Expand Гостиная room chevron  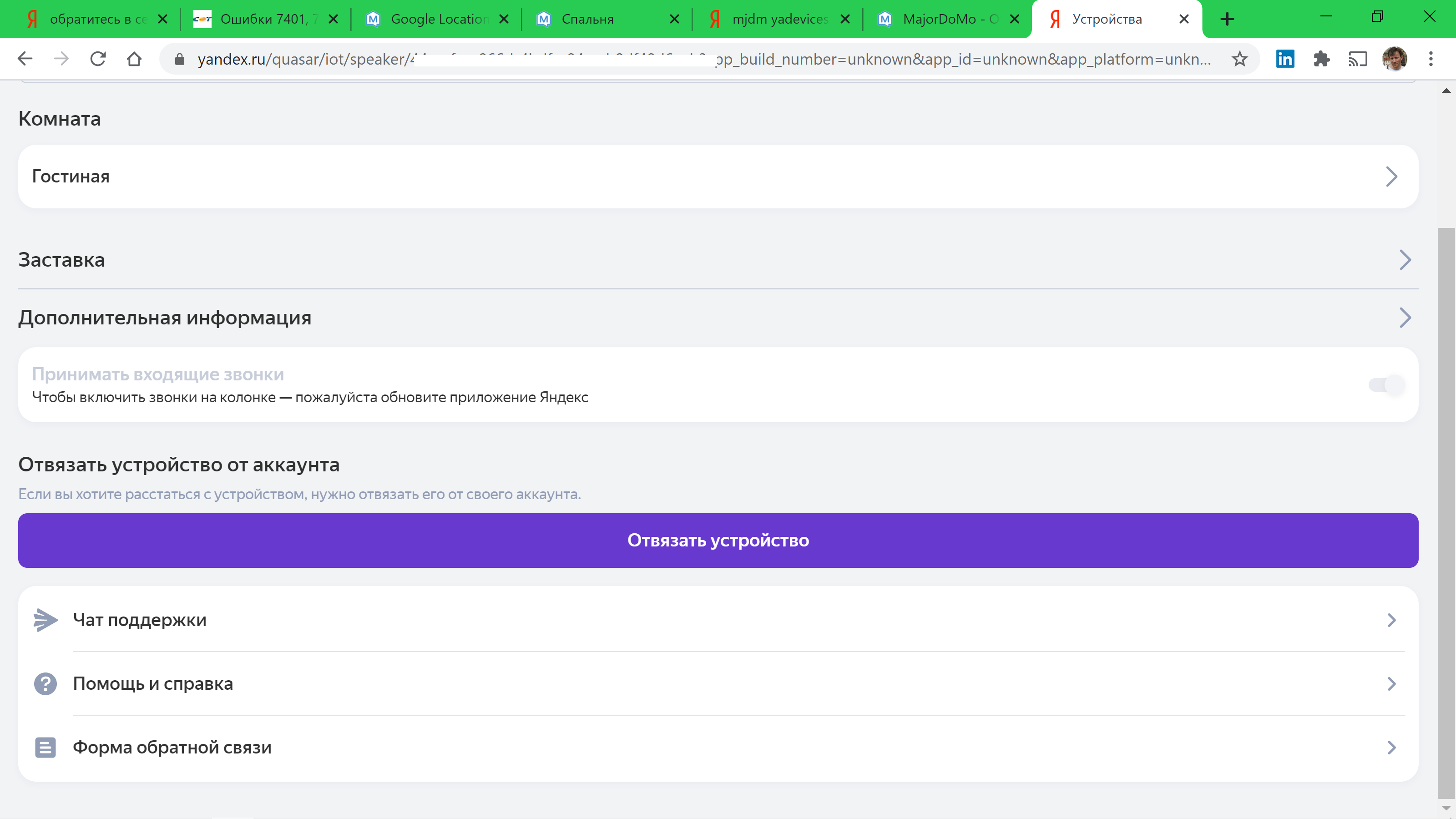click(1392, 177)
